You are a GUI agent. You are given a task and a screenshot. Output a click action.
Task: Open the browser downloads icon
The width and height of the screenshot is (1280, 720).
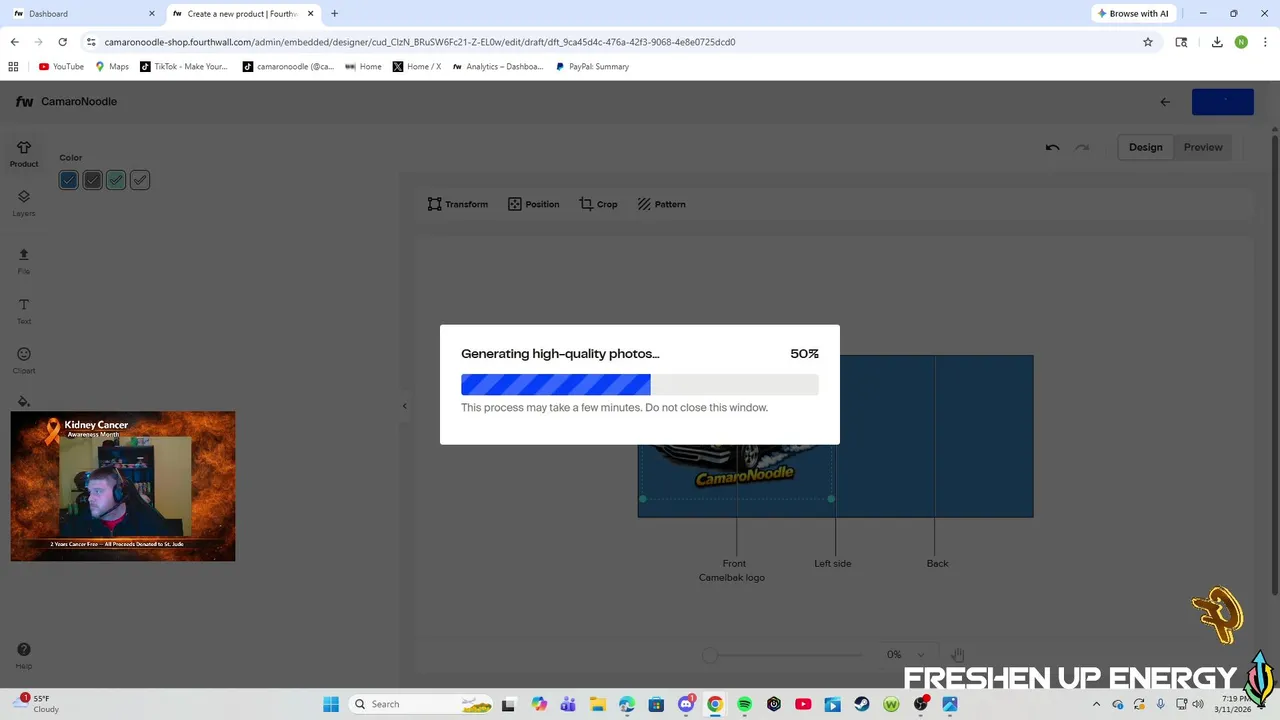(x=1217, y=42)
